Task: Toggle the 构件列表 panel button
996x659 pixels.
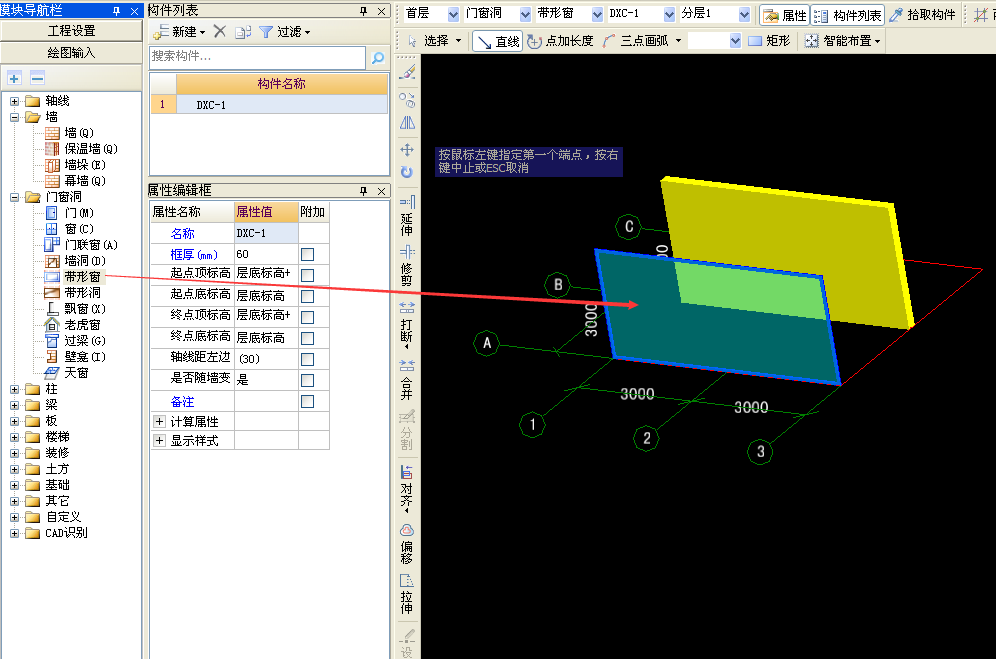Action: [x=848, y=15]
